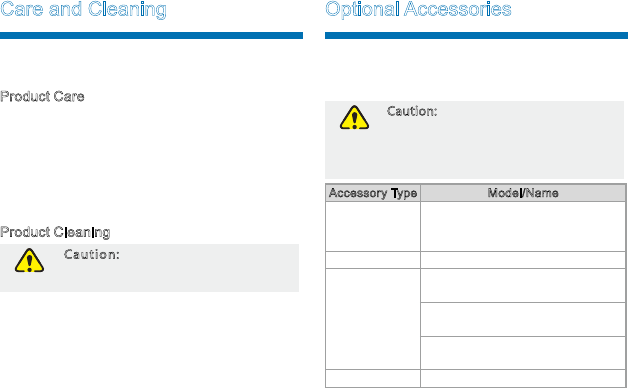Click the blue bar under Care and Cleaning
Screen dimensions: 628x388
tap(151, 36)
